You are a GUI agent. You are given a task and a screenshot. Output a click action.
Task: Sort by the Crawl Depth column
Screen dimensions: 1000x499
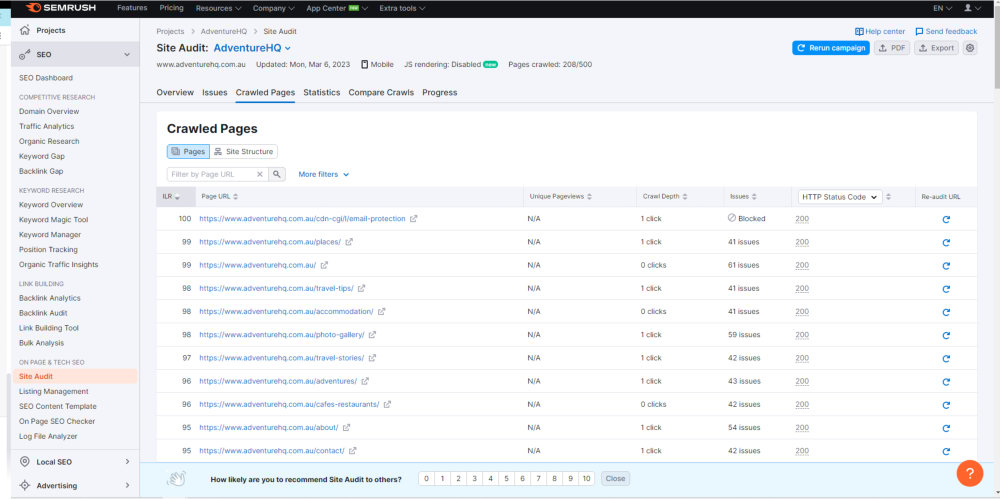point(663,197)
